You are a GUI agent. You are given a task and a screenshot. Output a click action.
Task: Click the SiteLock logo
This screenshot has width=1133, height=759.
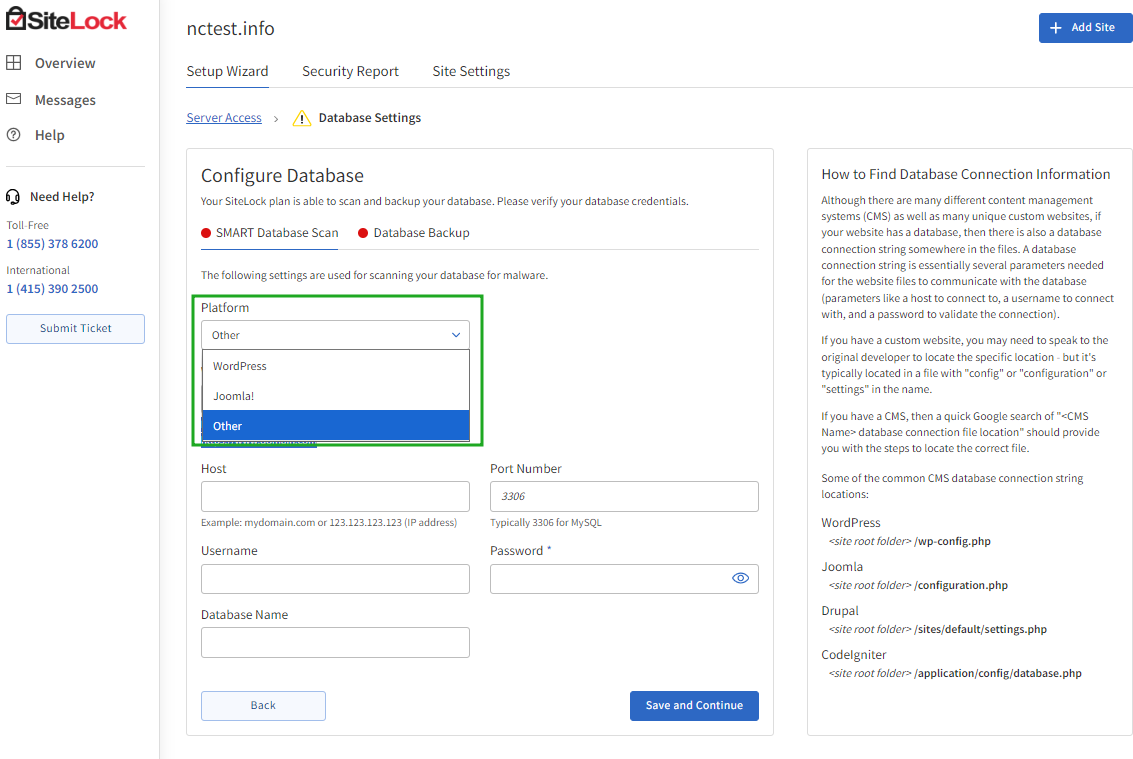coord(66,20)
